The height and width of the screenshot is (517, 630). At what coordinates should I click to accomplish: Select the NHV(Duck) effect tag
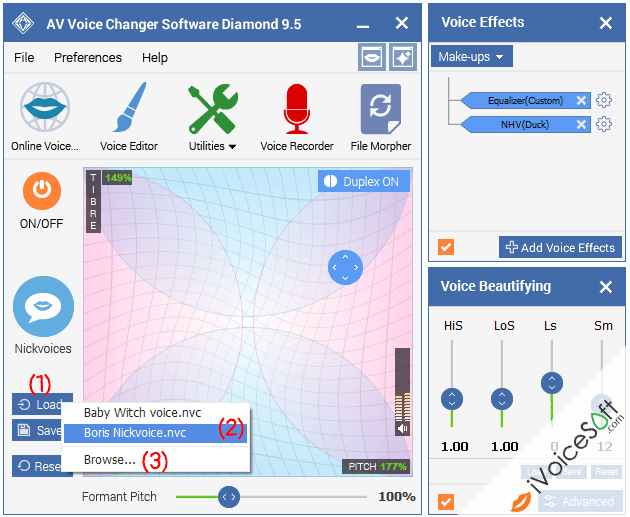click(525, 125)
